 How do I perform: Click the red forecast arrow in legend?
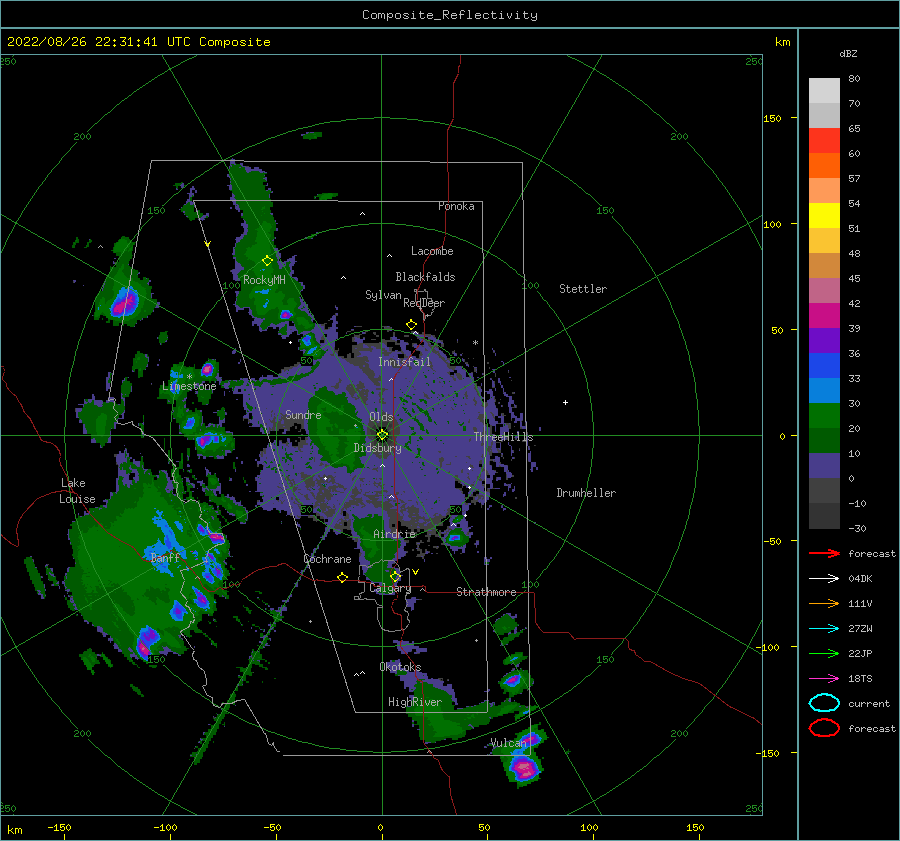click(824, 553)
